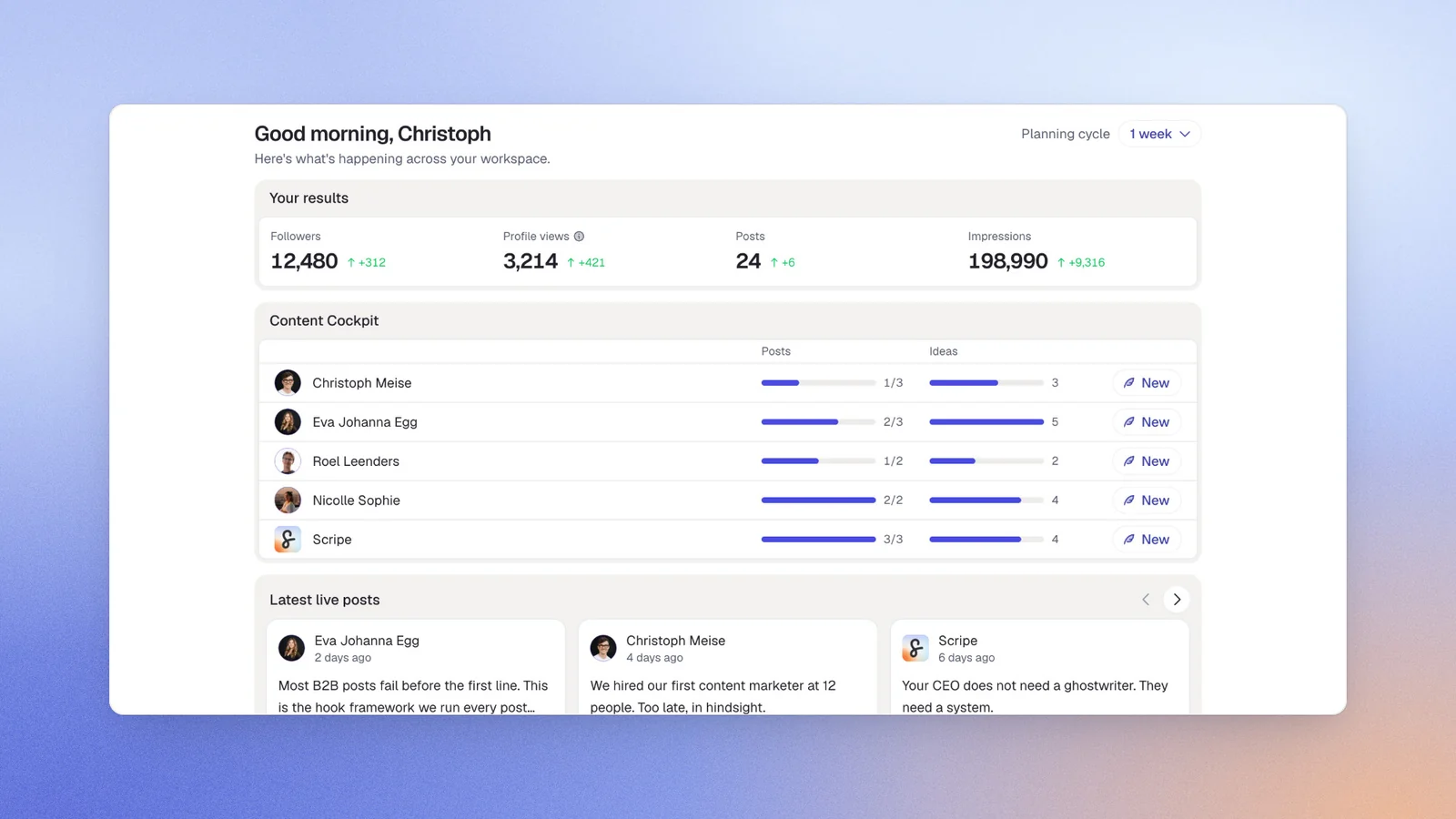The height and width of the screenshot is (819, 1456).
Task: Click the Ideas column header
Action: (944, 351)
